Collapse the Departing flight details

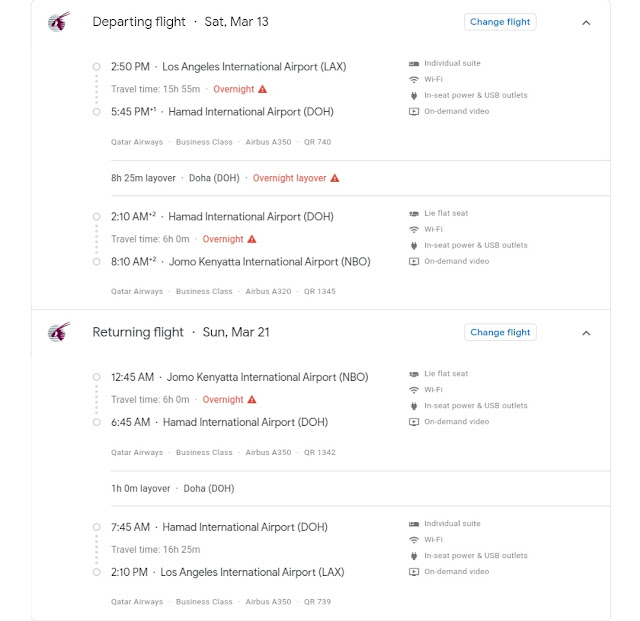click(586, 22)
